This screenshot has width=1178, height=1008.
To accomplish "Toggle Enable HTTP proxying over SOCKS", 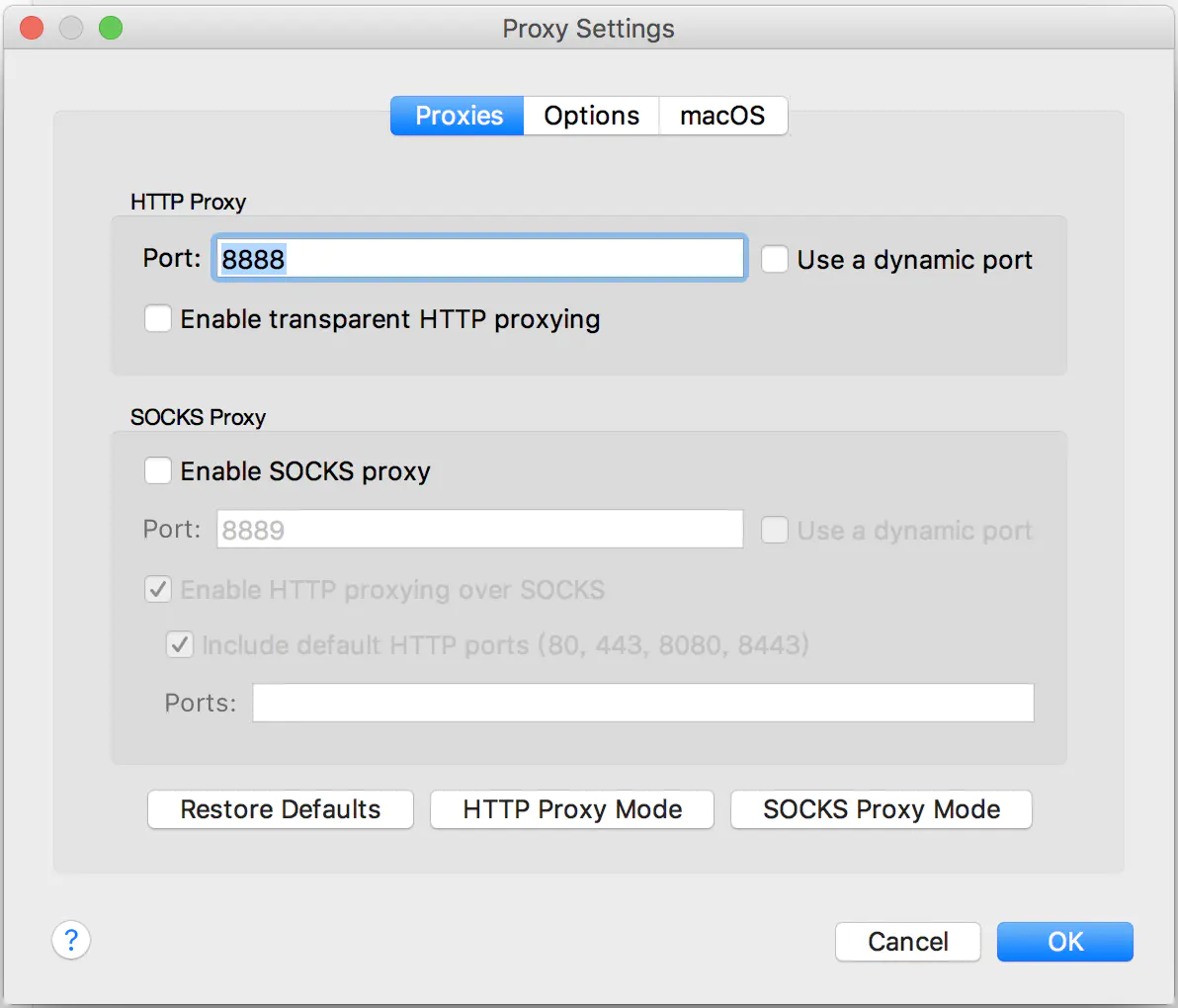I will [x=158, y=590].
